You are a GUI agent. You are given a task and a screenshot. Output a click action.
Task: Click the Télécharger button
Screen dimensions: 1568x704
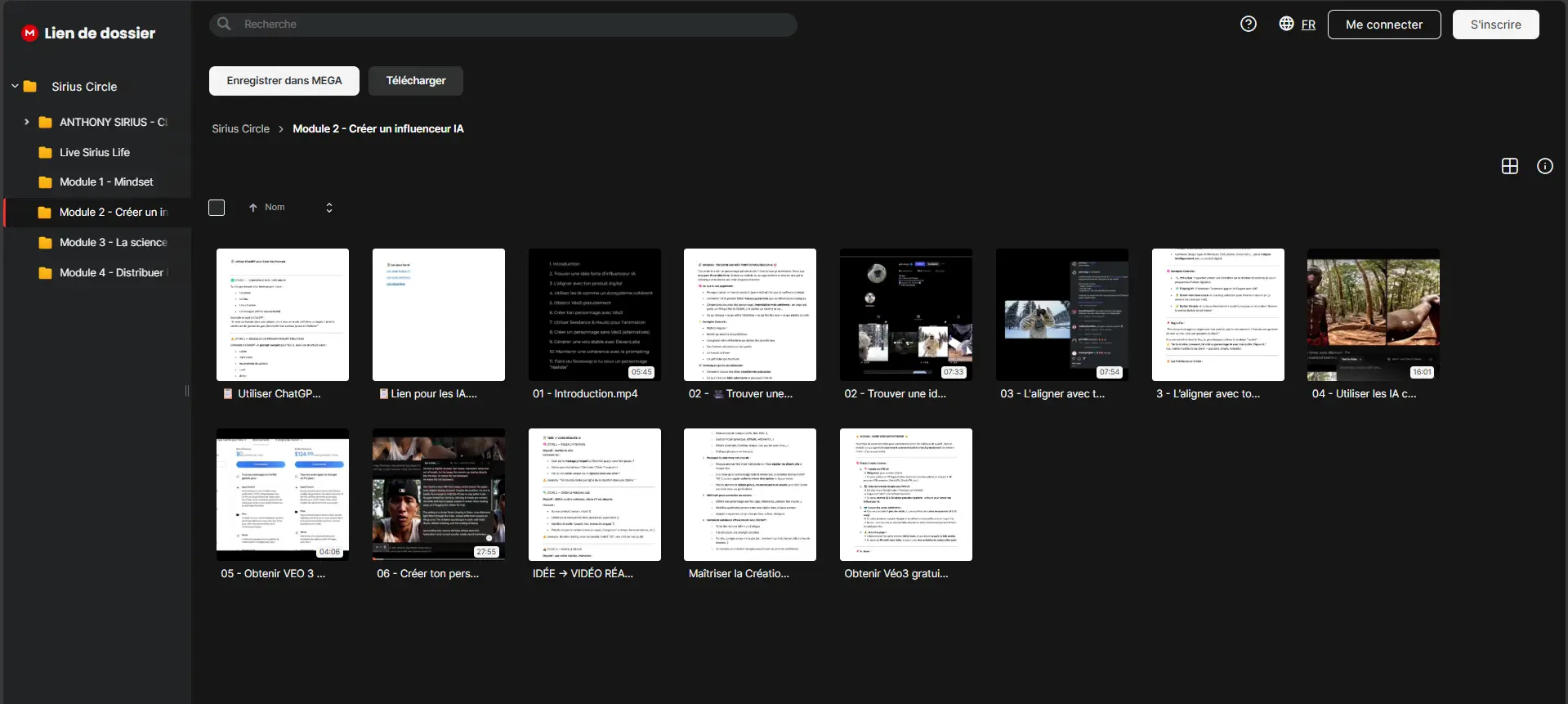click(x=416, y=81)
